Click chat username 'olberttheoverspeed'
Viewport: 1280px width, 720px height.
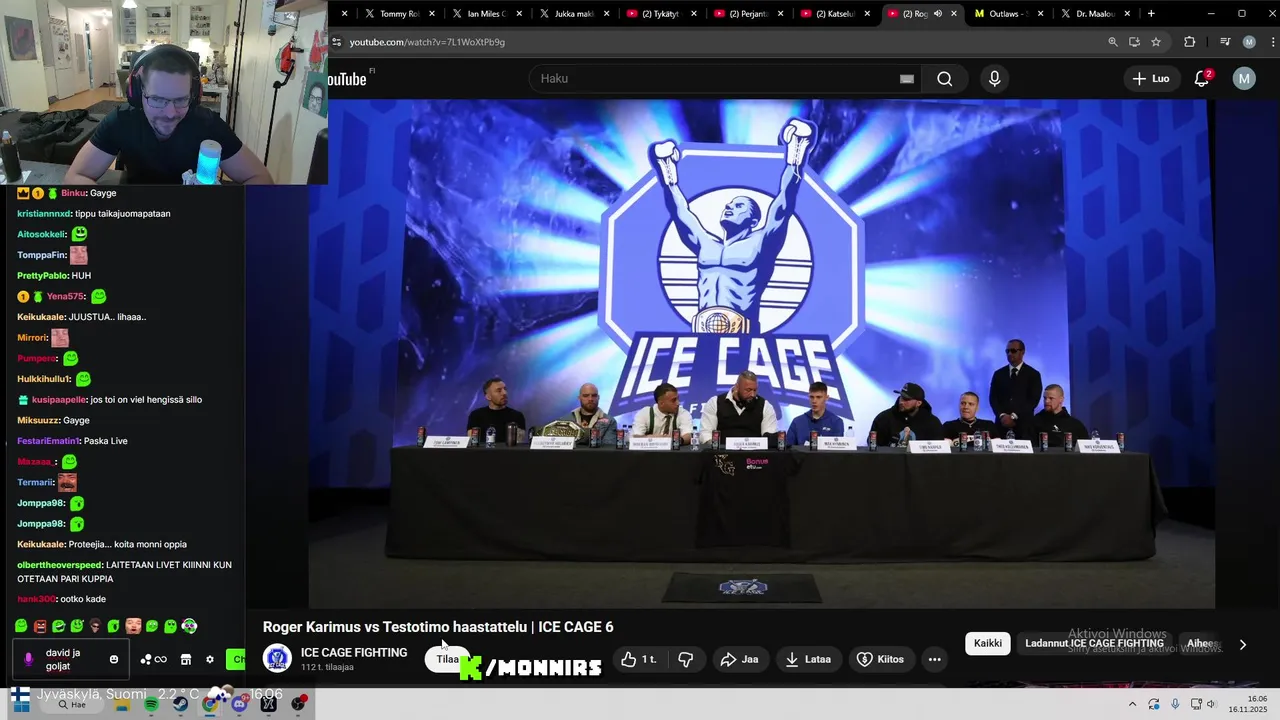[x=59, y=565]
